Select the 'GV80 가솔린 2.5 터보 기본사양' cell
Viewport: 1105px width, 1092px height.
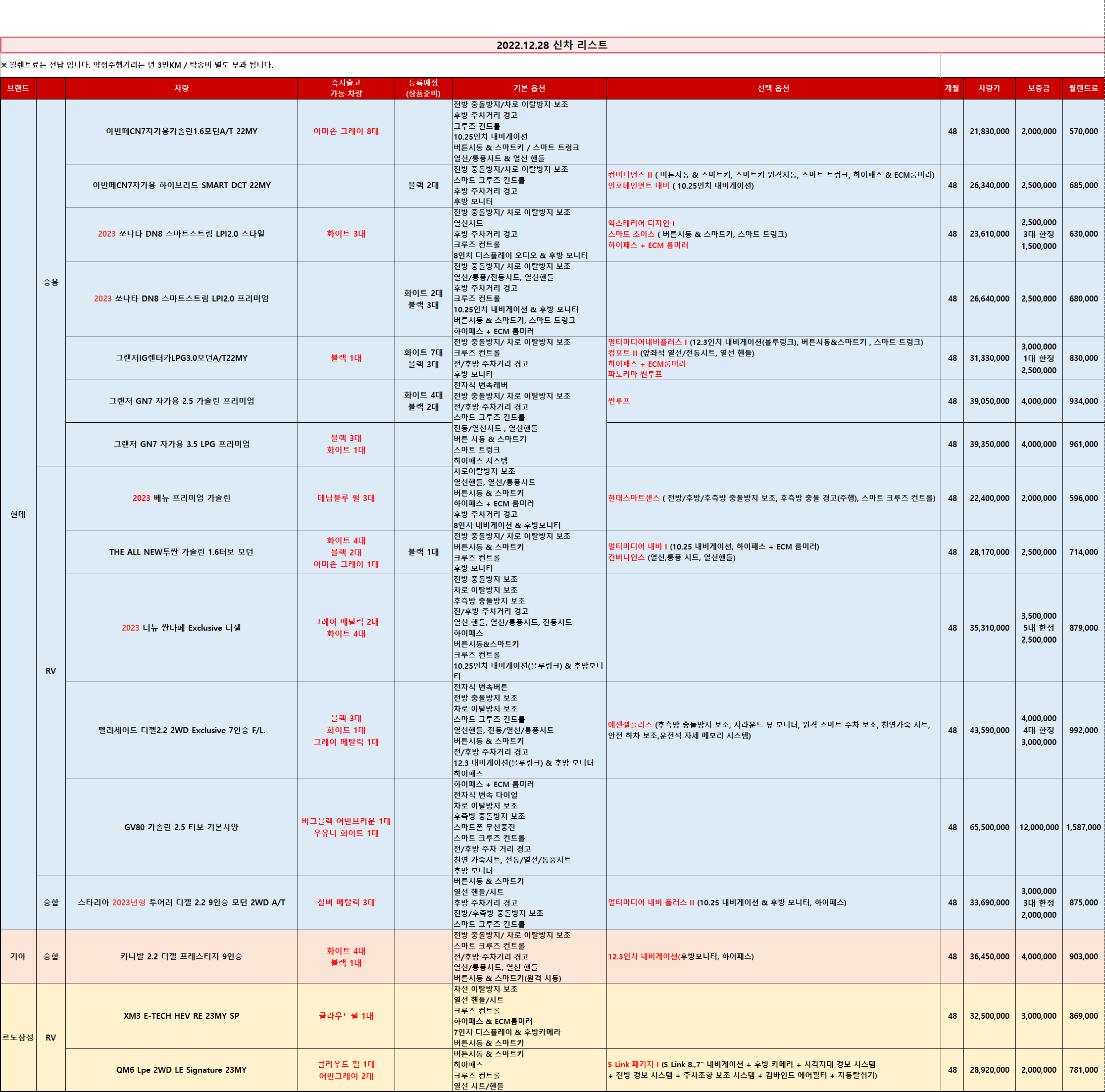pos(181,827)
